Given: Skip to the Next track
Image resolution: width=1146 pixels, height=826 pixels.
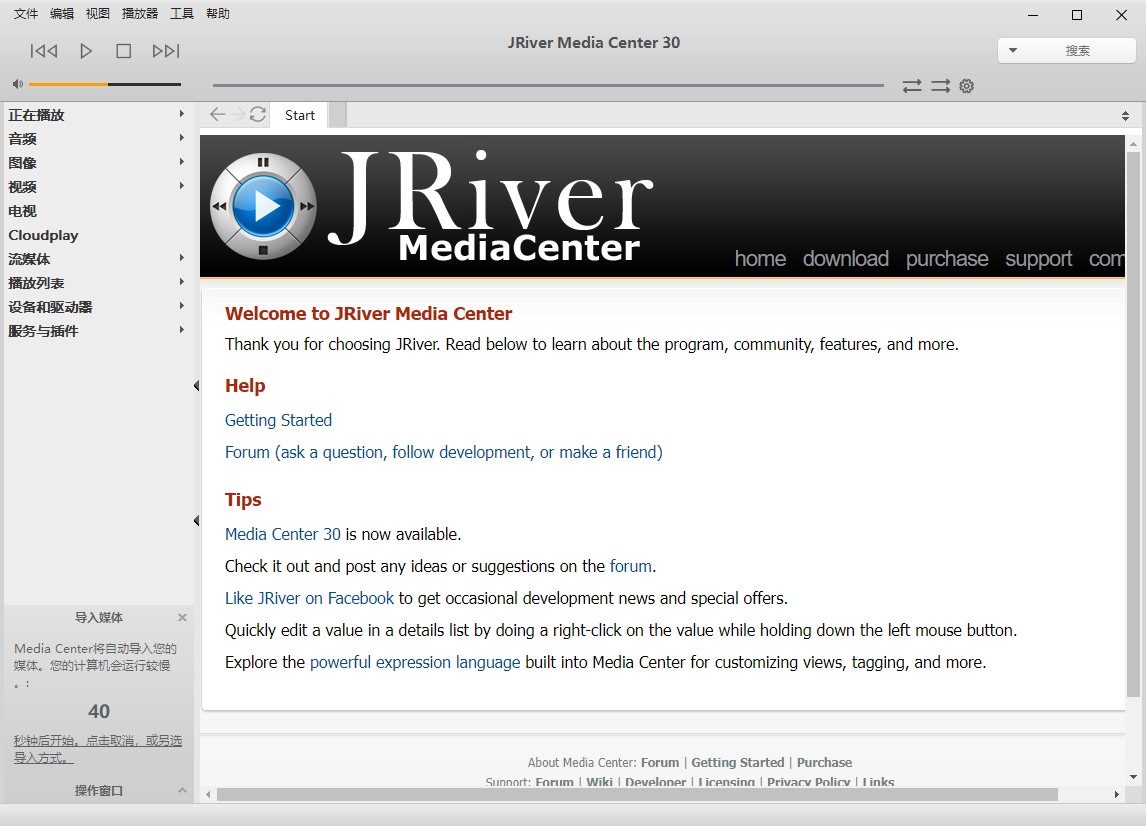Looking at the screenshot, I should (x=166, y=51).
